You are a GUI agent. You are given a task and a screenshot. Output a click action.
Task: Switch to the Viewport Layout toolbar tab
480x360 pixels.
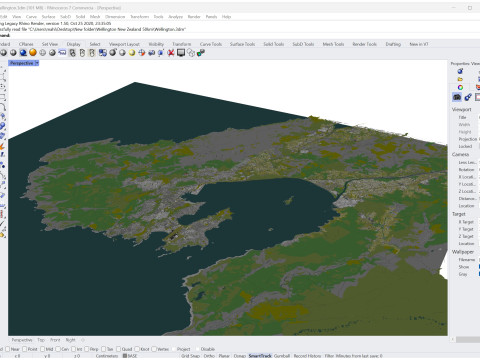[x=124, y=44]
